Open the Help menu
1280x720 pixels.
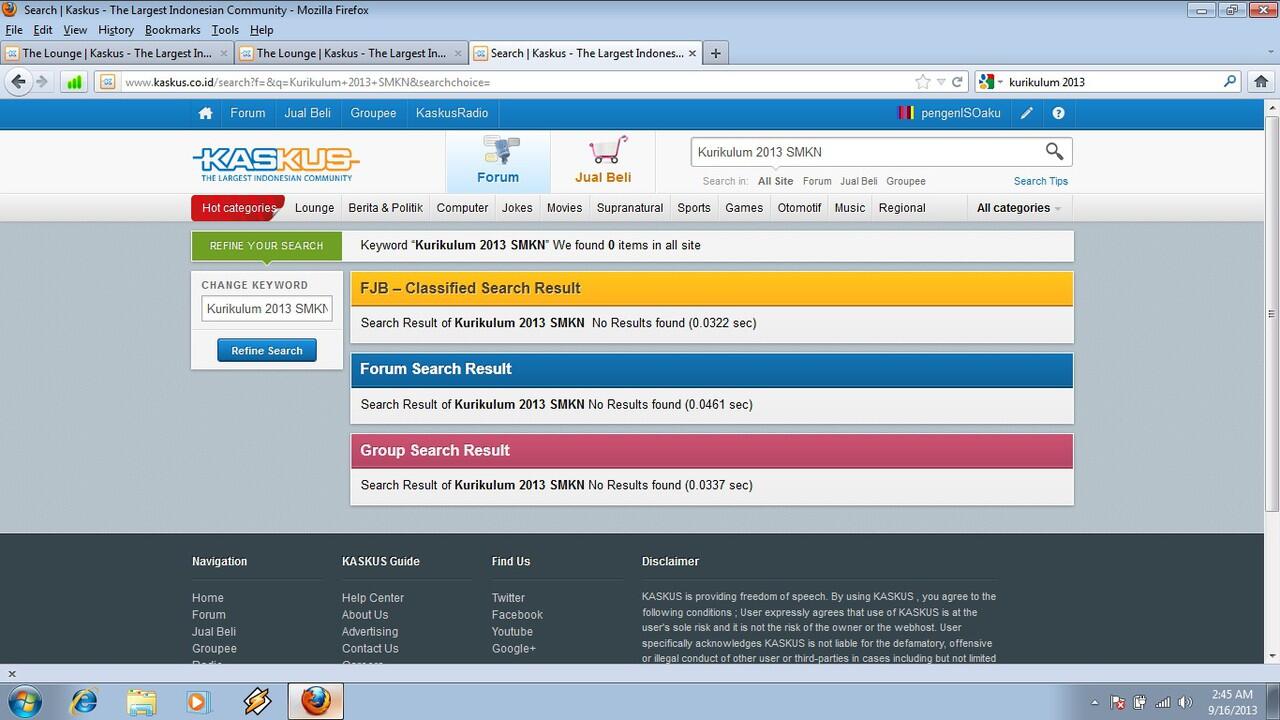tap(261, 30)
